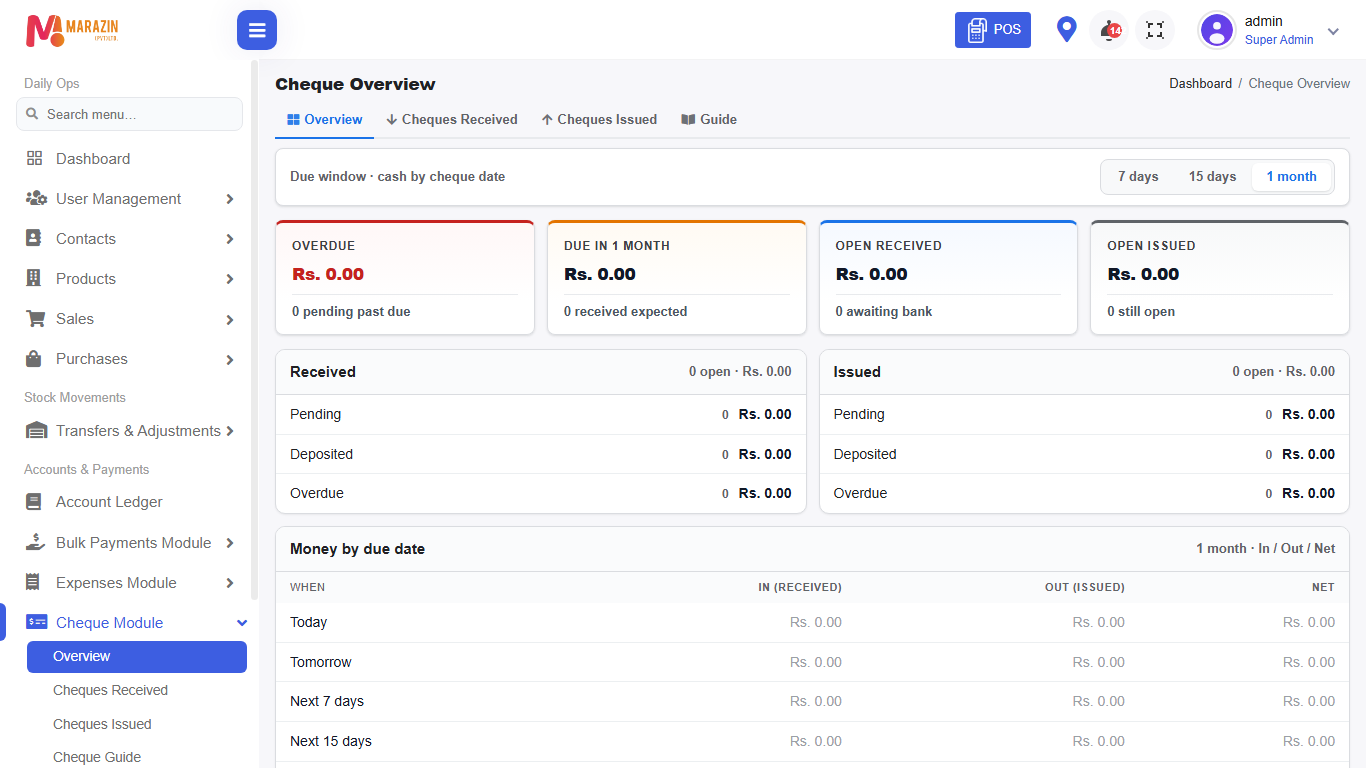Expand the Products submenu chevron
The width and height of the screenshot is (1366, 768).
230,279
